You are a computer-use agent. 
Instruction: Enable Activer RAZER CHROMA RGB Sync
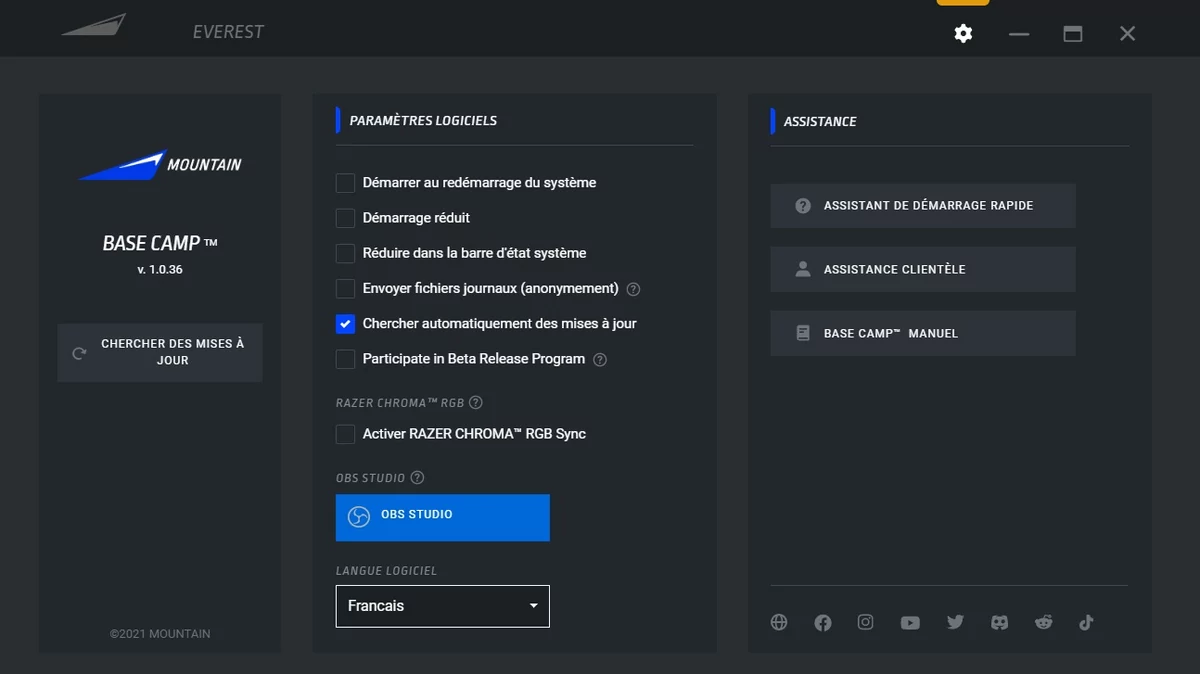[345, 434]
